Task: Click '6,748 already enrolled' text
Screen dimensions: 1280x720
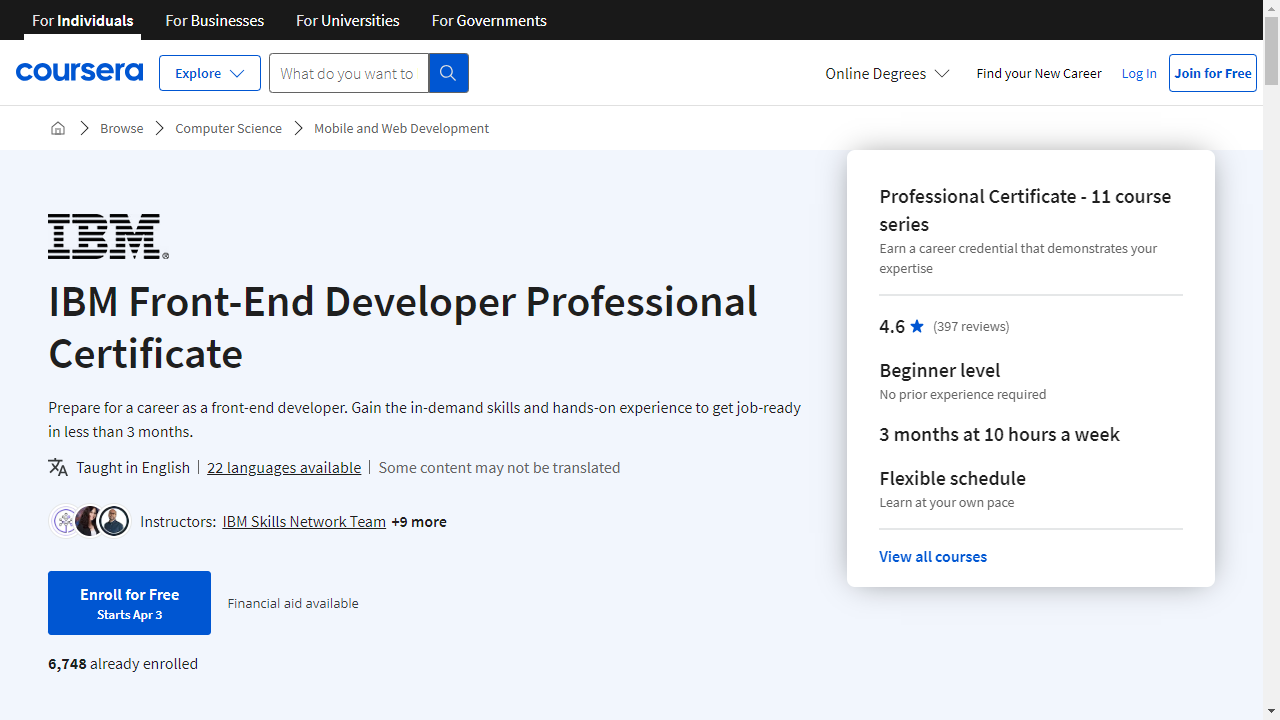Action: [123, 663]
